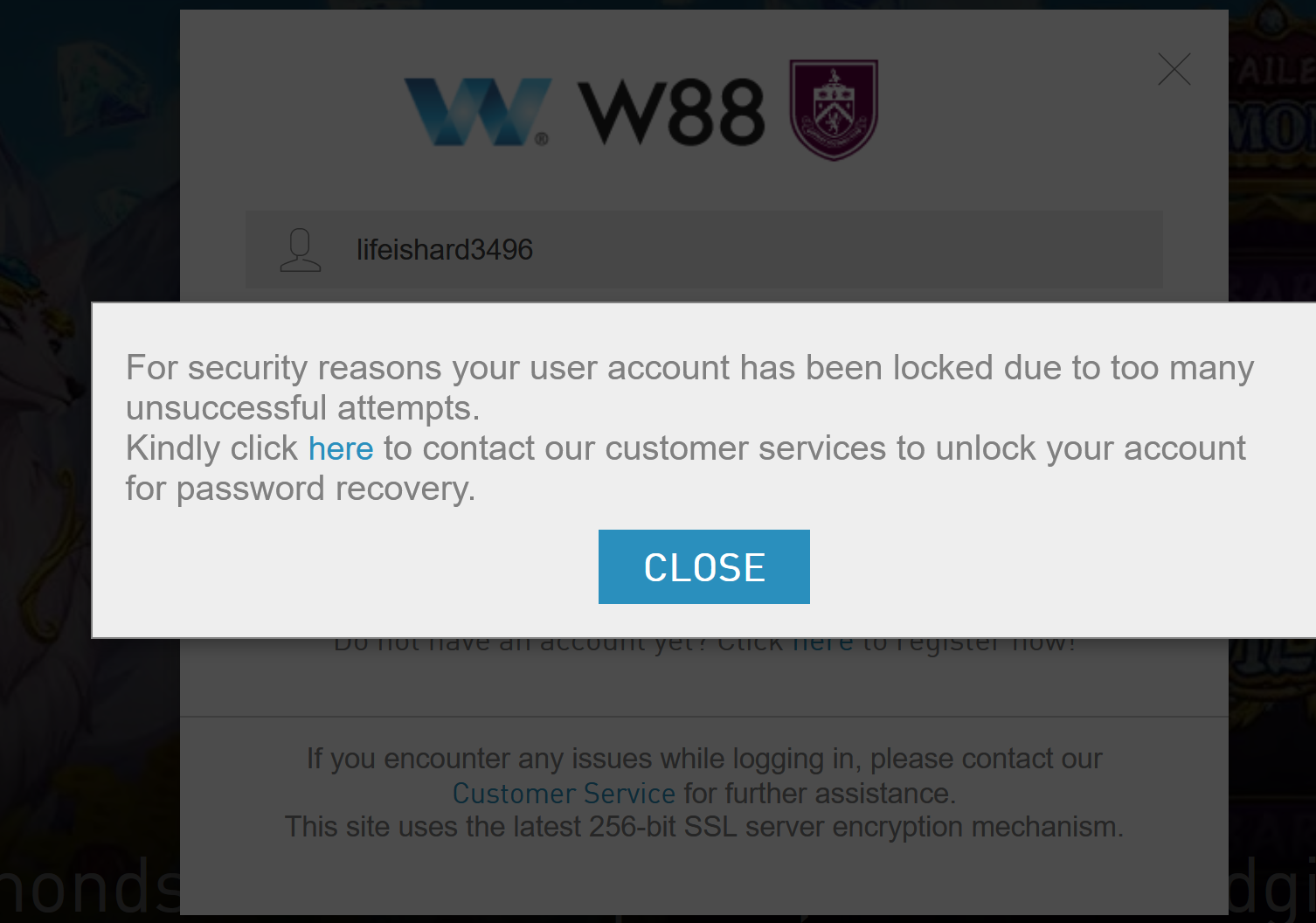The image size is (1316, 923).
Task: Click the user silhouette icon
Action: click(x=301, y=250)
